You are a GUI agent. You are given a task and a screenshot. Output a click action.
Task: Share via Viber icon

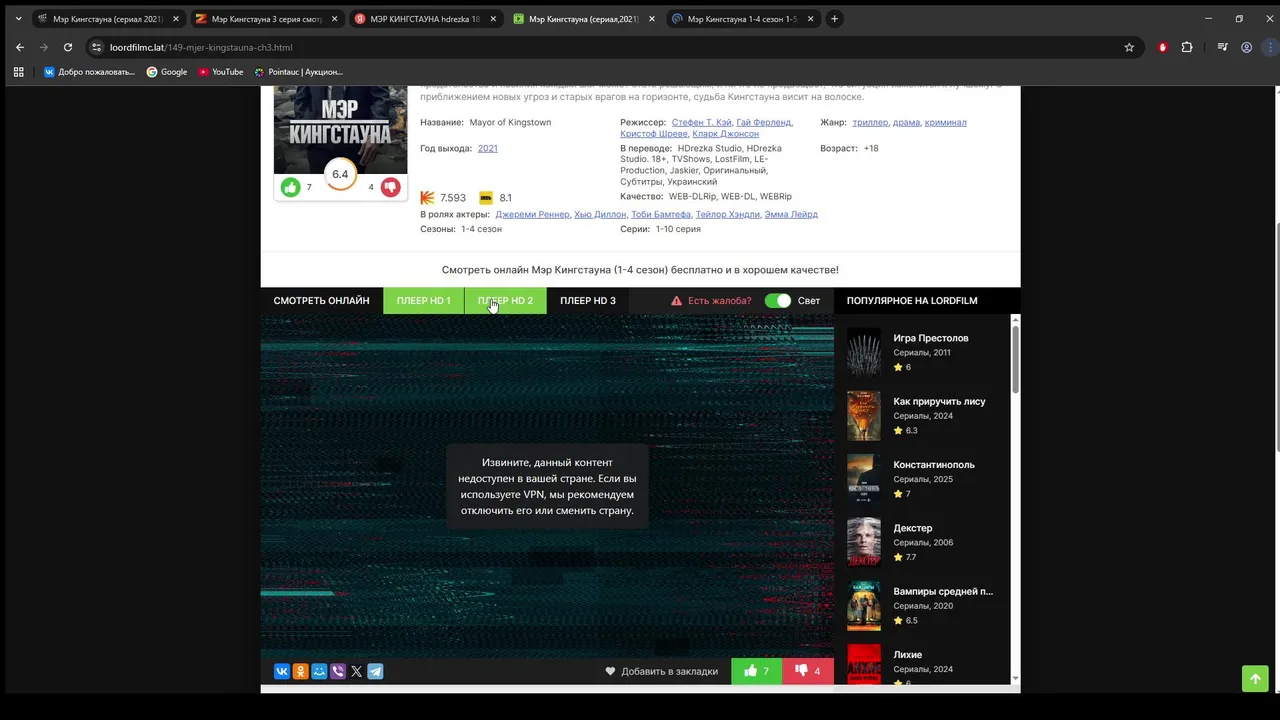point(338,672)
